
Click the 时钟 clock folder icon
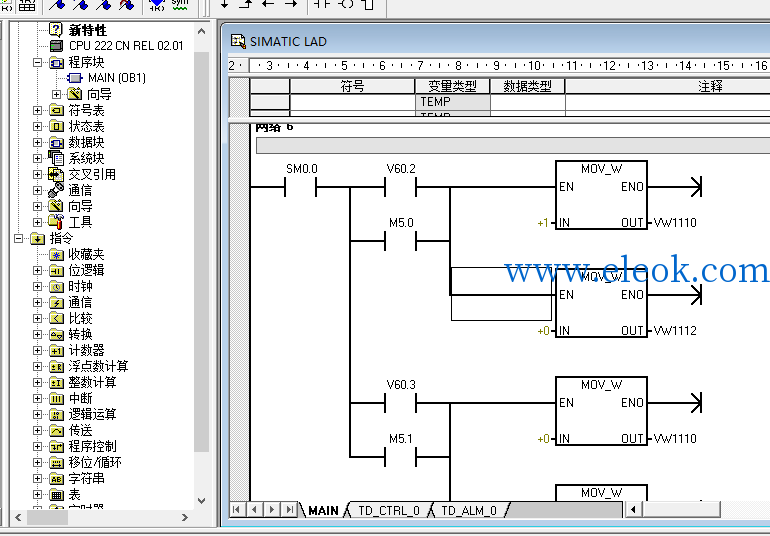(x=56, y=286)
